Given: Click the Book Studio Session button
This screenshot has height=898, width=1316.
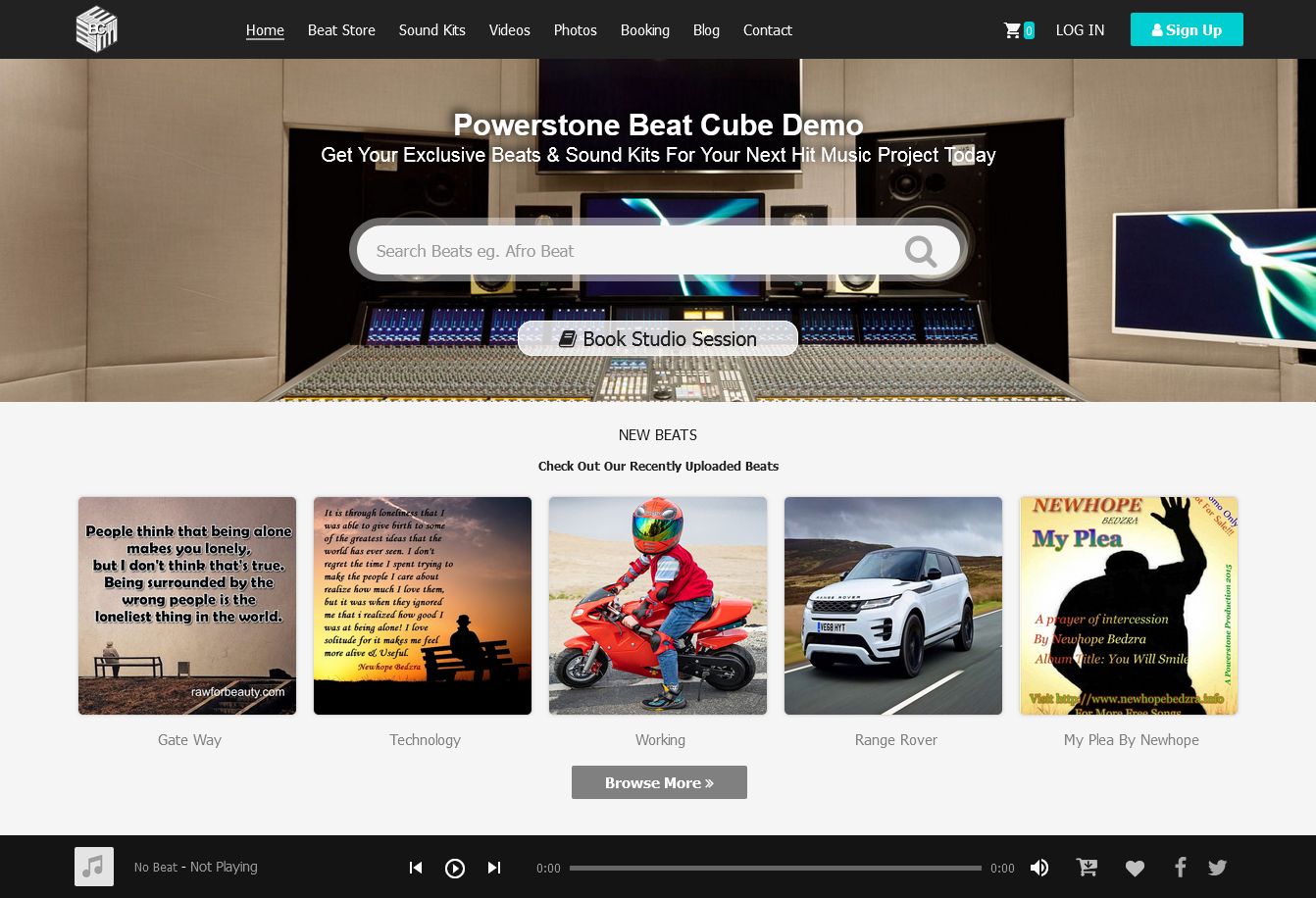Looking at the screenshot, I should (658, 338).
